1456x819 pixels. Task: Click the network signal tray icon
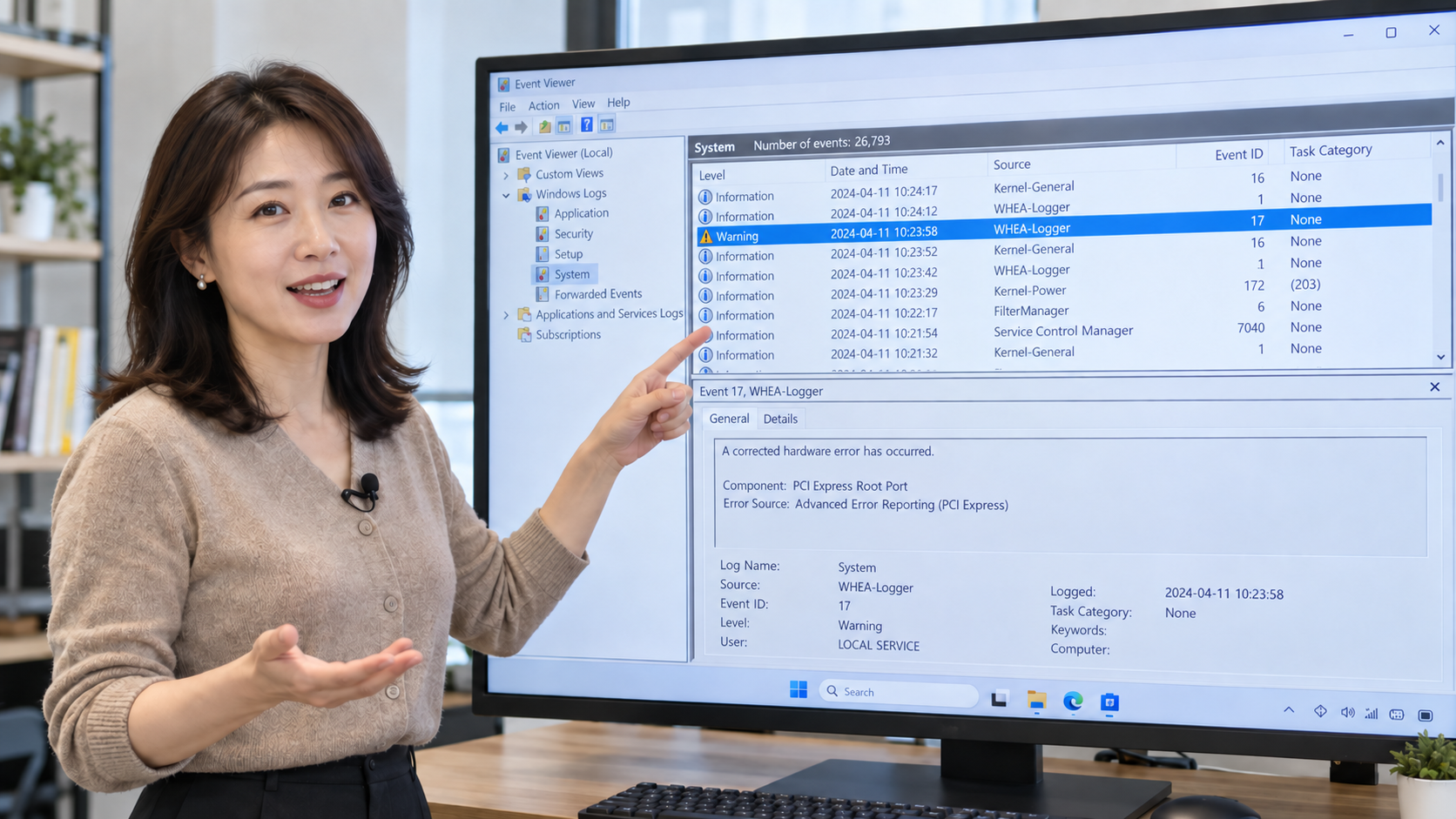pyautogui.click(x=1372, y=714)
